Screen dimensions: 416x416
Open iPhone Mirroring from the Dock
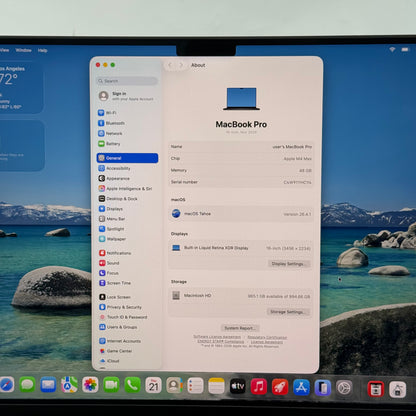point(323,388)
